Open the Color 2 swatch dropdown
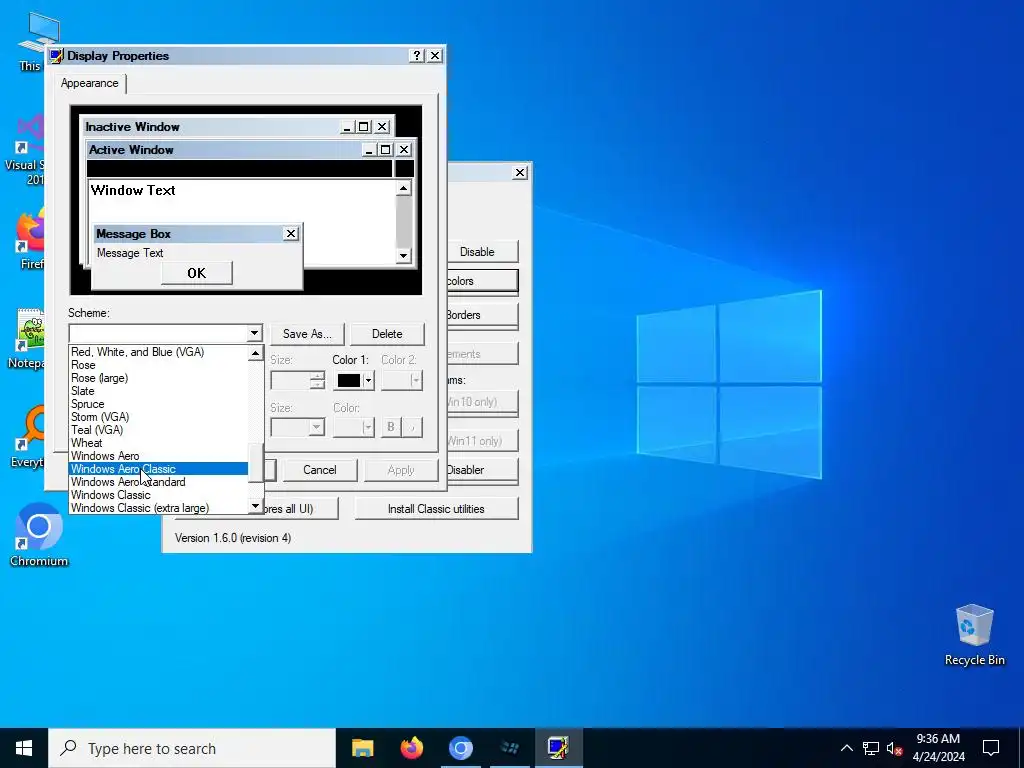Viewport: 1024px width, 768px height. [402, 380]
